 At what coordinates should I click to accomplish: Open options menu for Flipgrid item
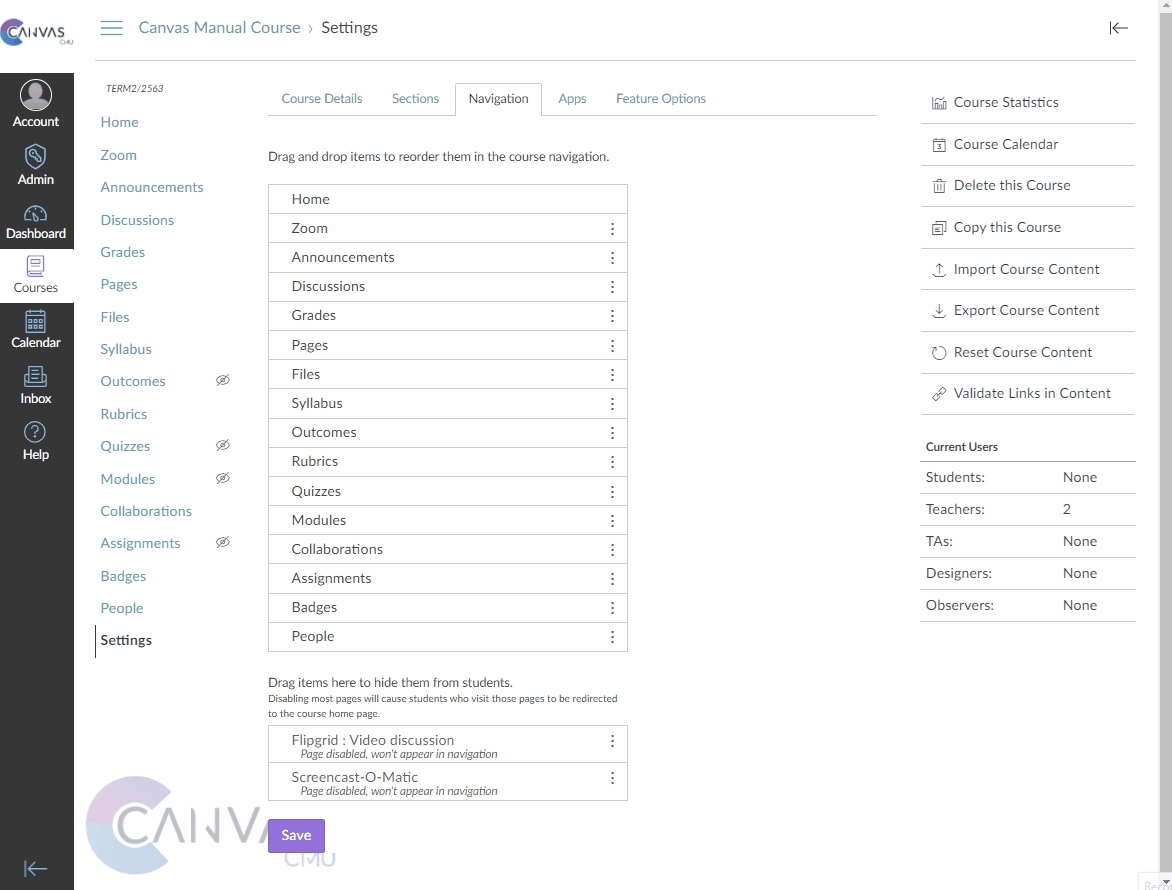pyautogui.click(x=612, y=742)
